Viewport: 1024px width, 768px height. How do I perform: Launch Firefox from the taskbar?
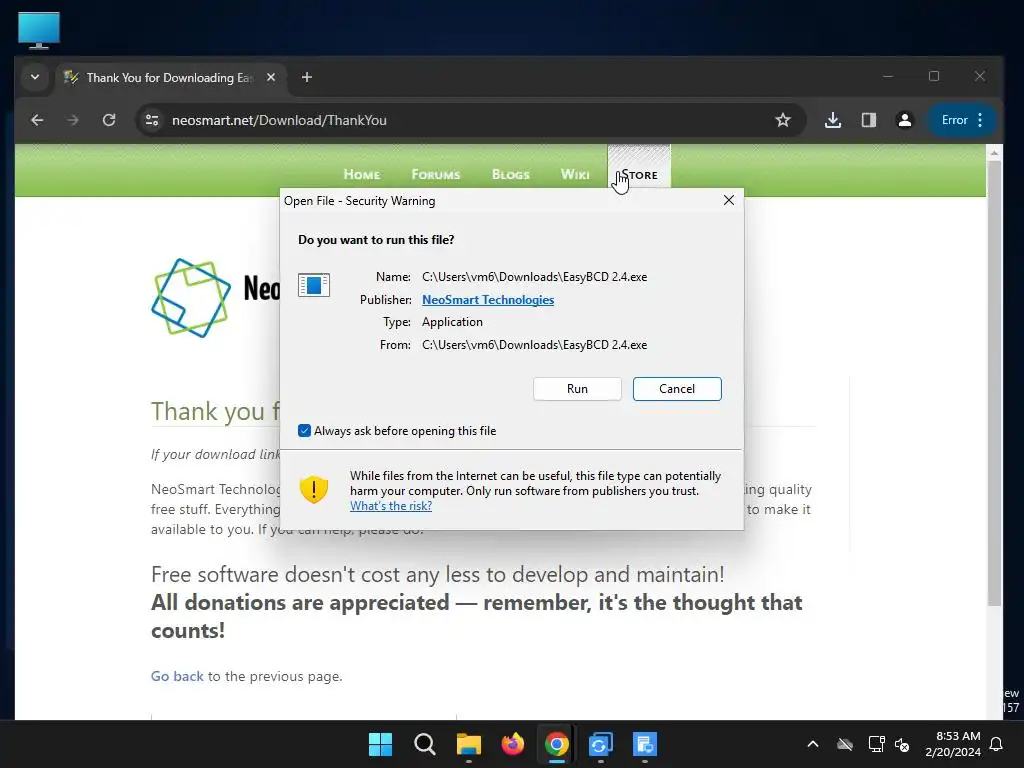pos(513,744)
